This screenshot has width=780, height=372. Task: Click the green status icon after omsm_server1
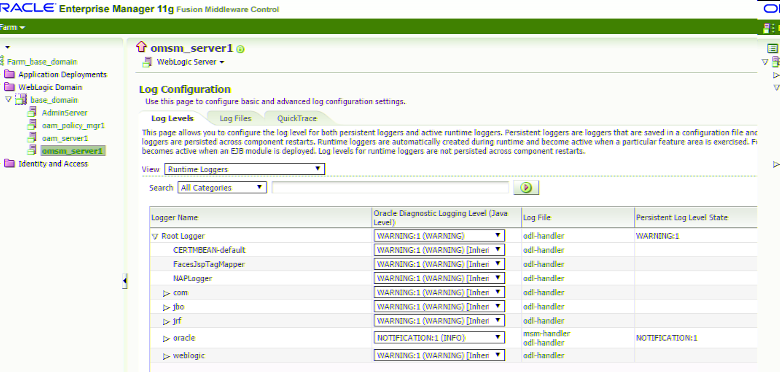tap(240, 49)
